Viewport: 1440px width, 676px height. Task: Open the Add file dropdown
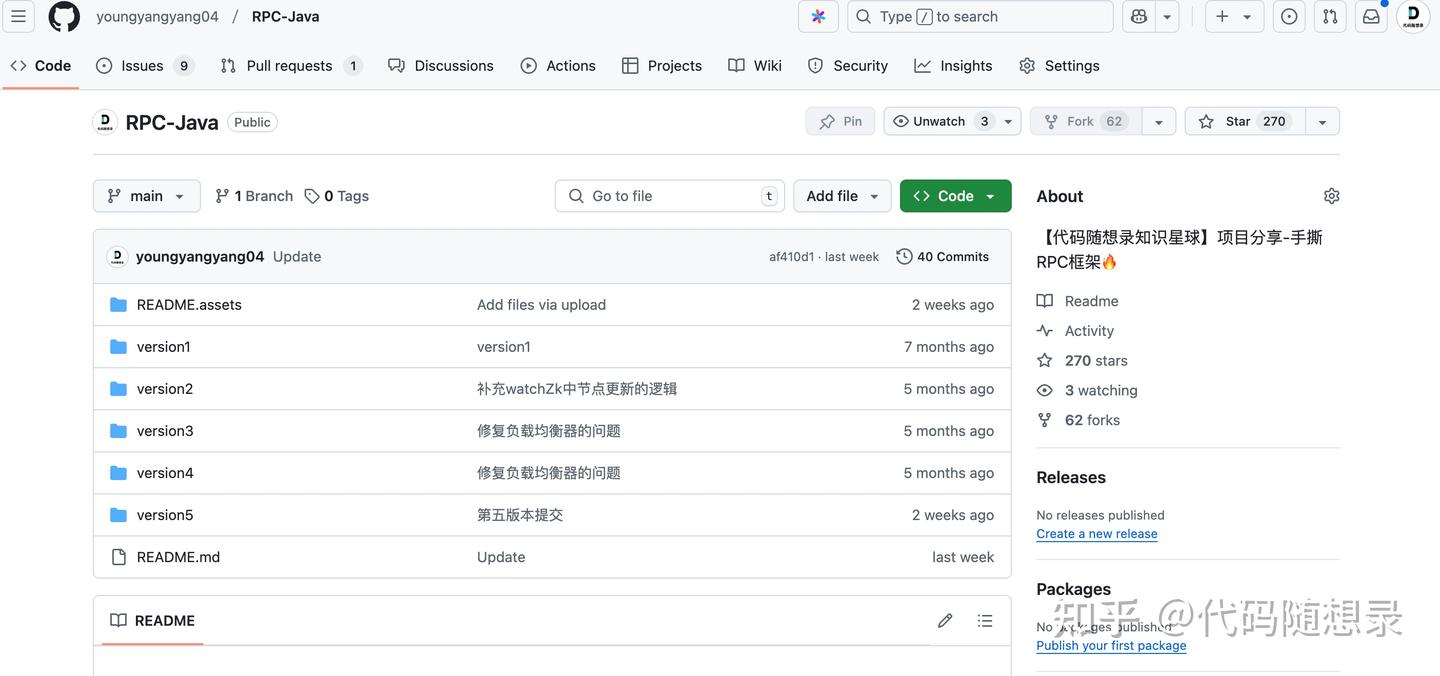pos(842,195)
